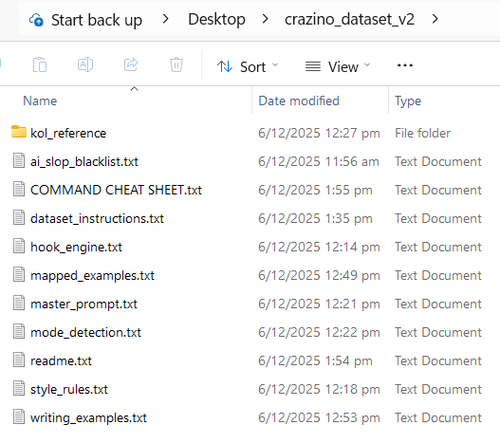Sort by Date modified column header
Screen dimensions: 500x442
(299, 101)
